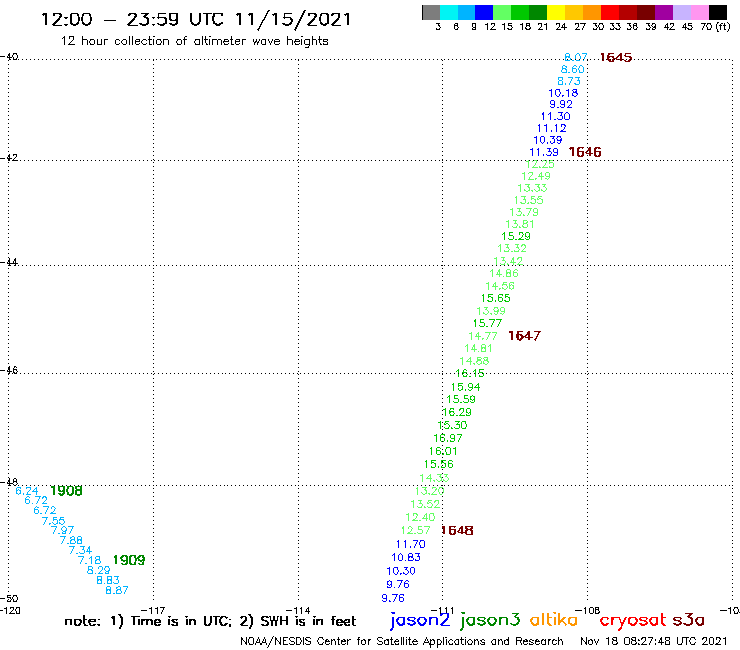Viewport: 740px width, 650px height.
Task: Click the s3a satellite legend label
Action: coord(689,620)
